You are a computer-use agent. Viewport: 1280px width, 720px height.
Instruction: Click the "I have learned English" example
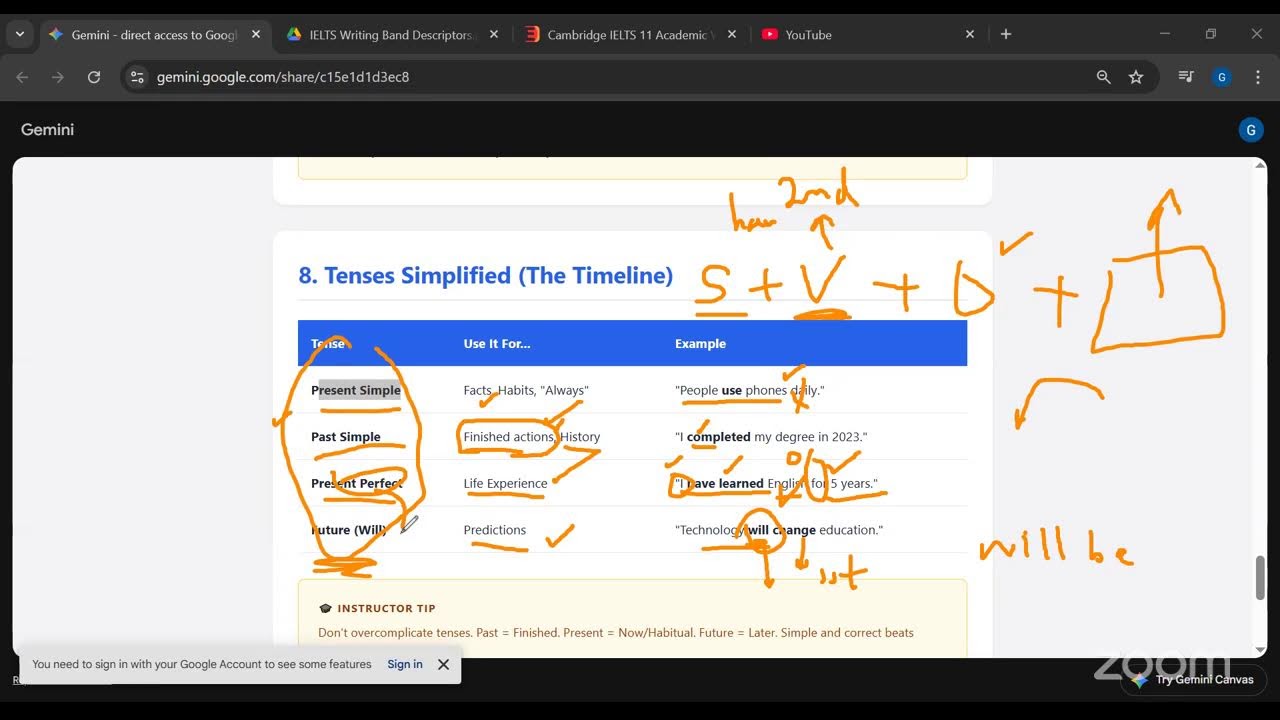coord(776,483)
